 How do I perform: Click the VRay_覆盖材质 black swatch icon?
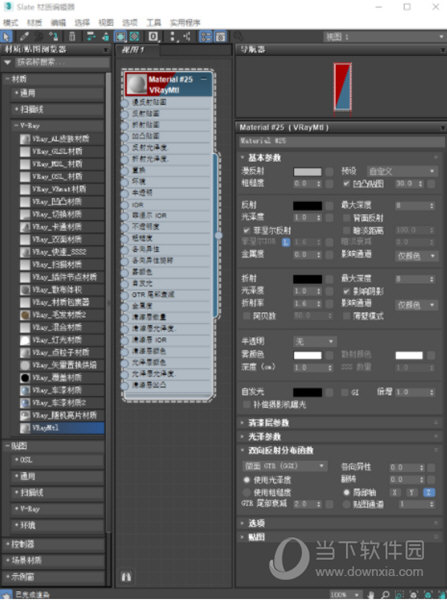pyautogui.click(x=25, y=378)
